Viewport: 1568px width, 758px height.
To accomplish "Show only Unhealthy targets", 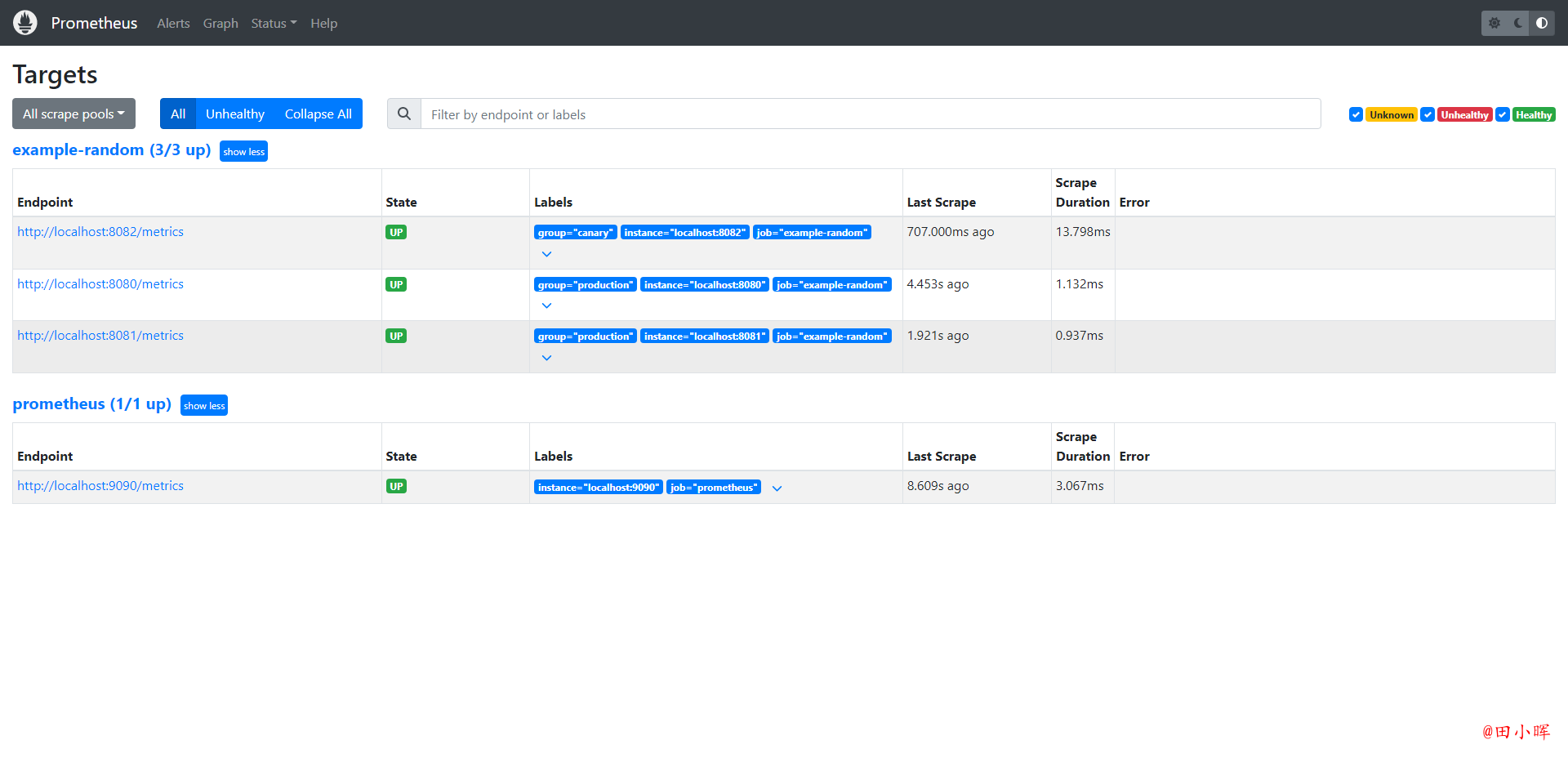I will click(x=235, y=114).
